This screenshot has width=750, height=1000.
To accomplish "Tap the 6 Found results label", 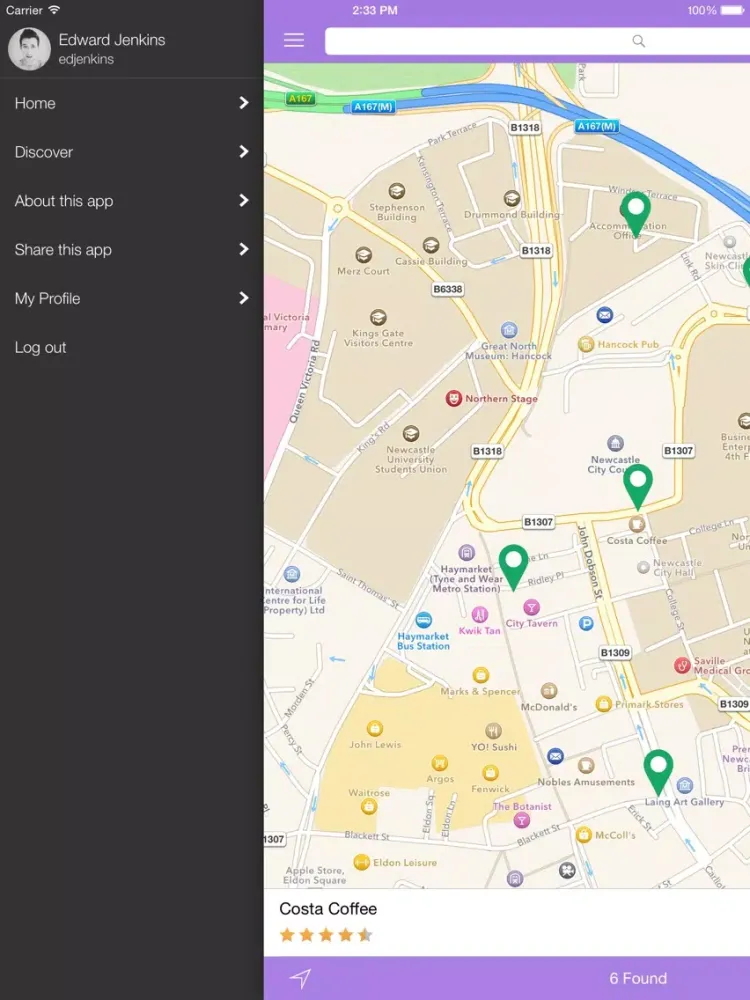I will coord(638,978).
